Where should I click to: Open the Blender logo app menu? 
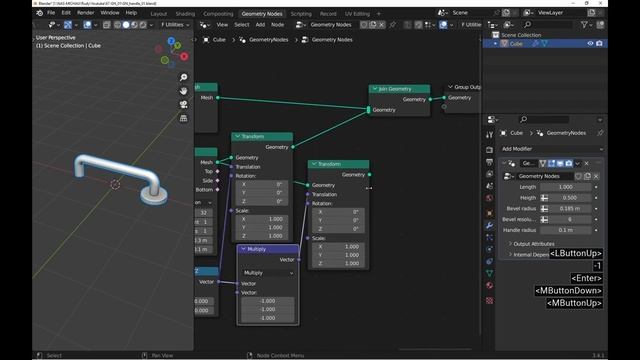[x=40, y=13]
